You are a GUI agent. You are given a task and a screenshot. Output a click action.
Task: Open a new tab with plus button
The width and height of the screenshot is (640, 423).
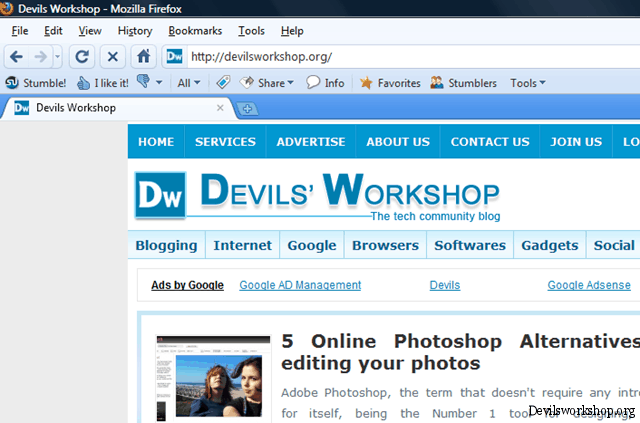247,109
